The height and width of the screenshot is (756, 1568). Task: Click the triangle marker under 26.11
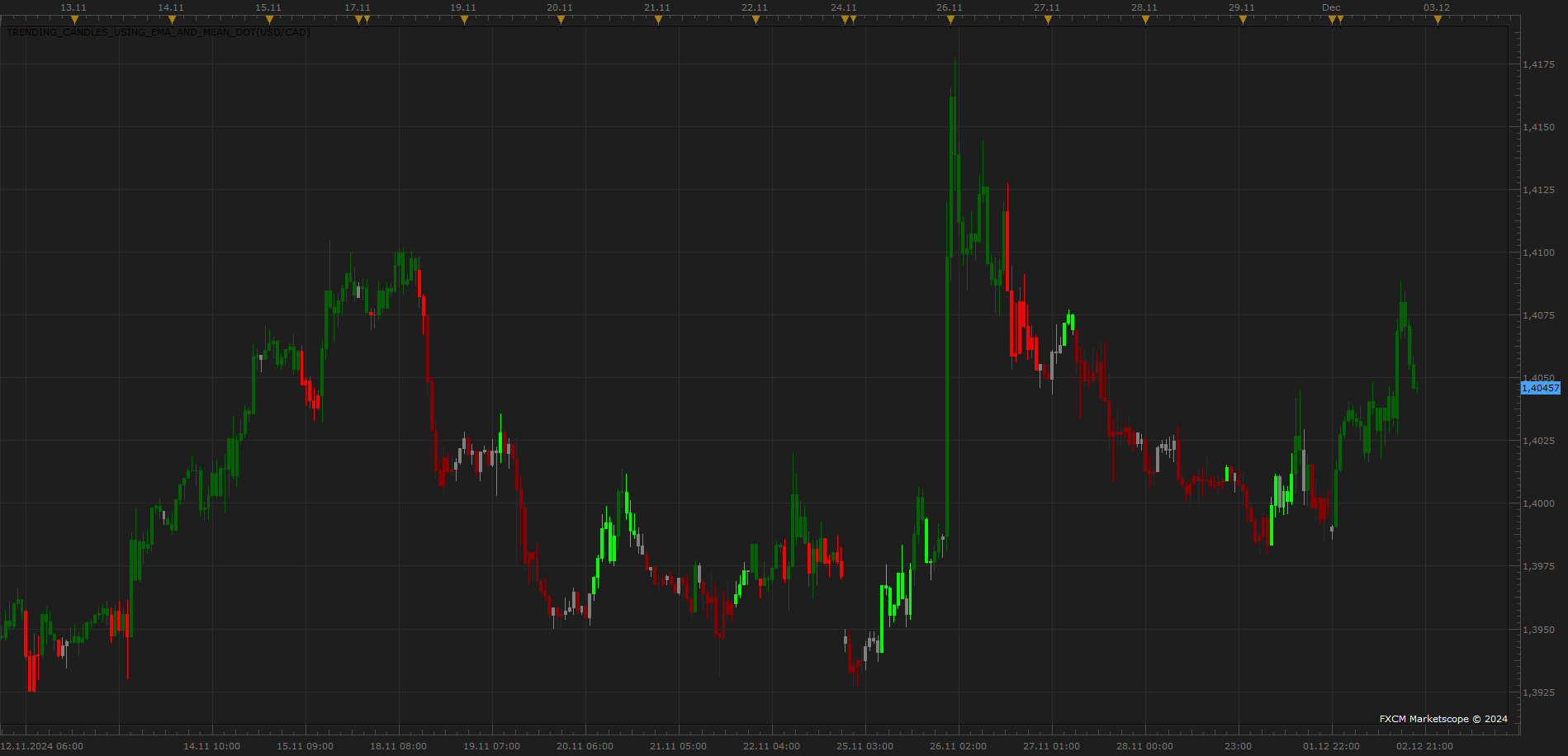(950, 20)
